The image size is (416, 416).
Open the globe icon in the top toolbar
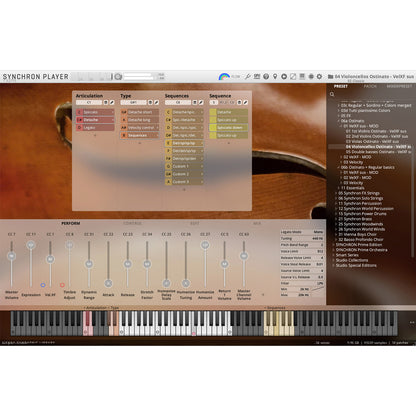click(266, 77)
